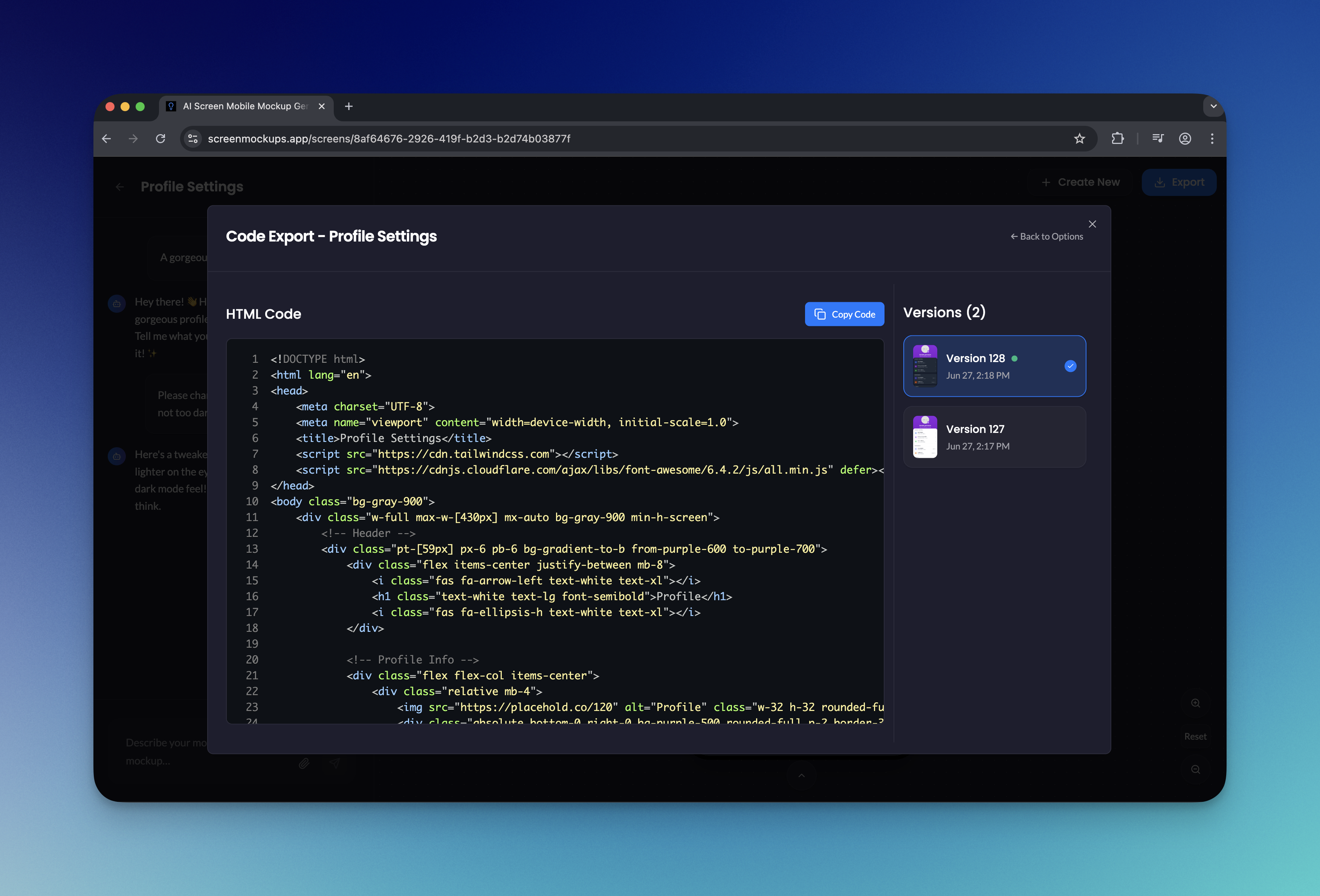Go back via Back to Options link
Screen dimensions: 1320x896
pyautogui.click(x=1046, y=236)
